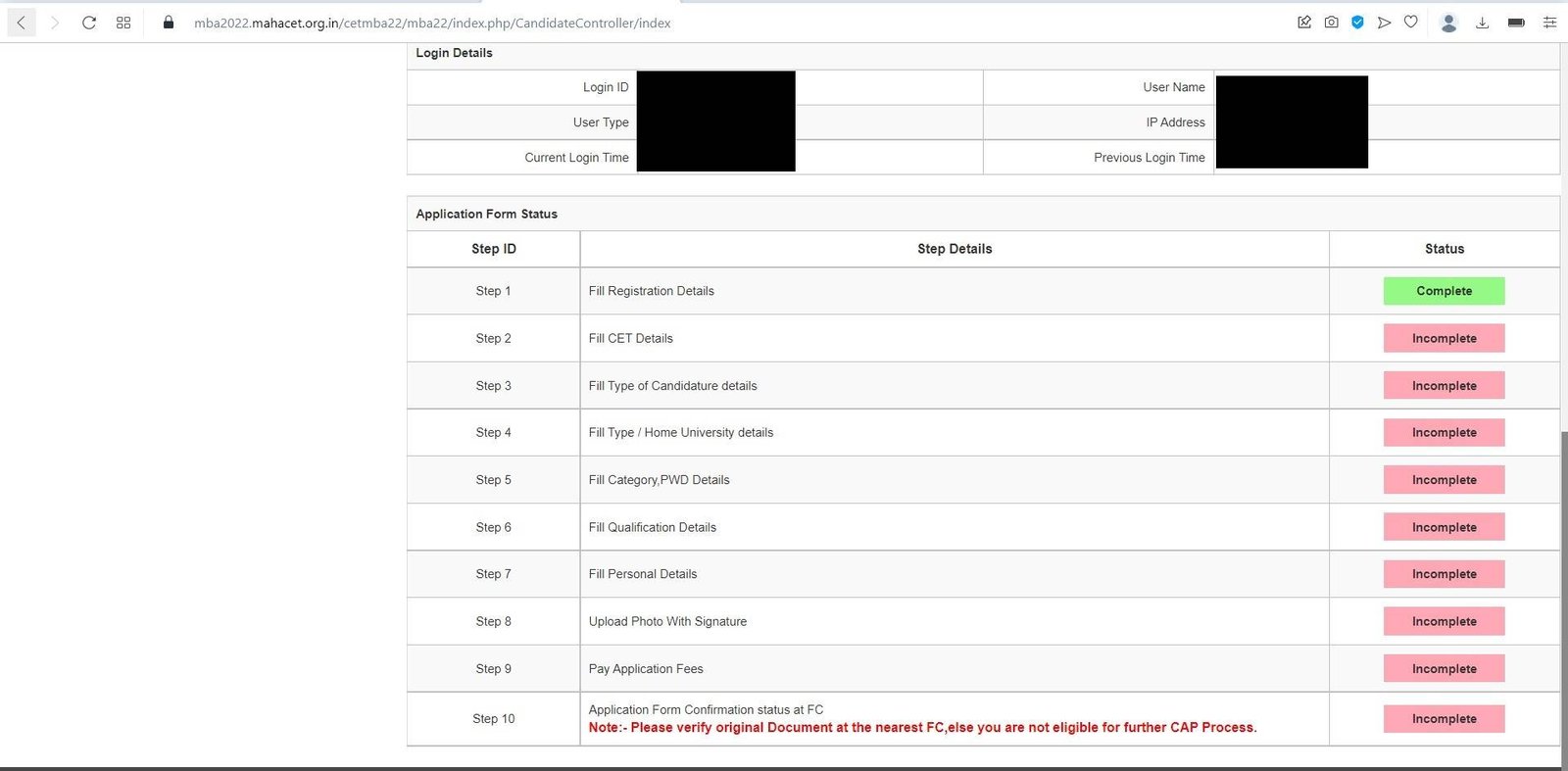Click the 'Fill CET Details' text
Screen dimensions: 1568x771
630,338
